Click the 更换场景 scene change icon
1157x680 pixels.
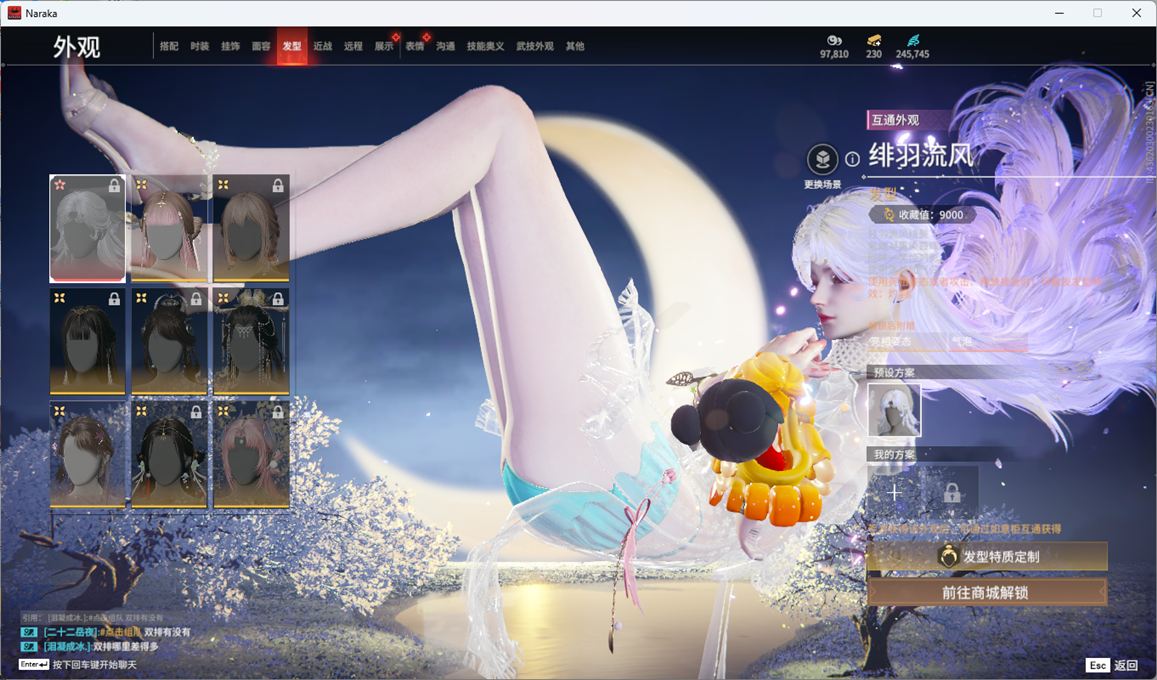(822, 160)
